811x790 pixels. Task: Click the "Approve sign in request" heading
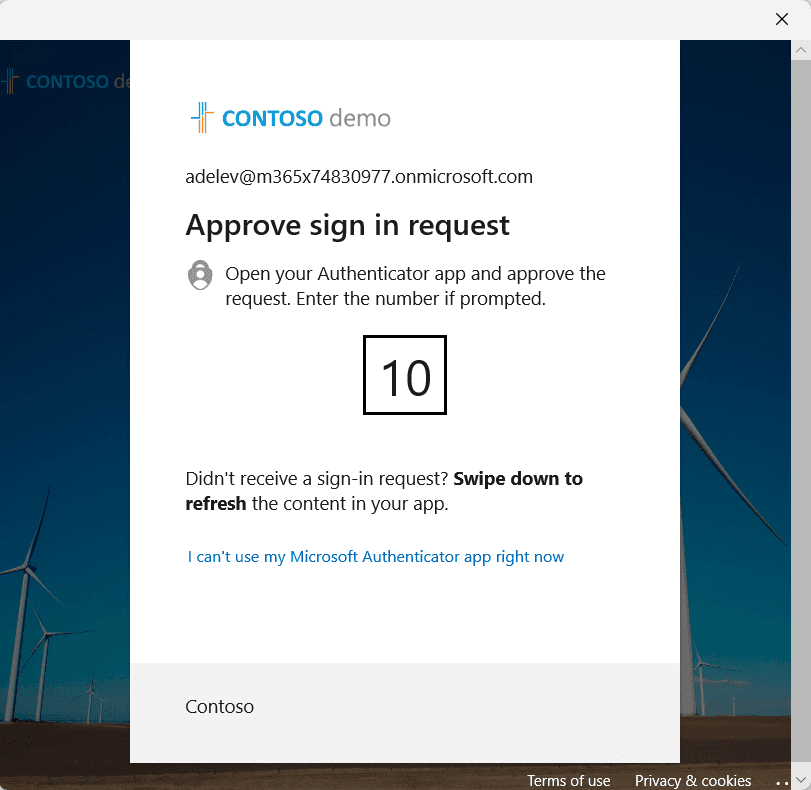pyautogui.click(x=347, y=225)
